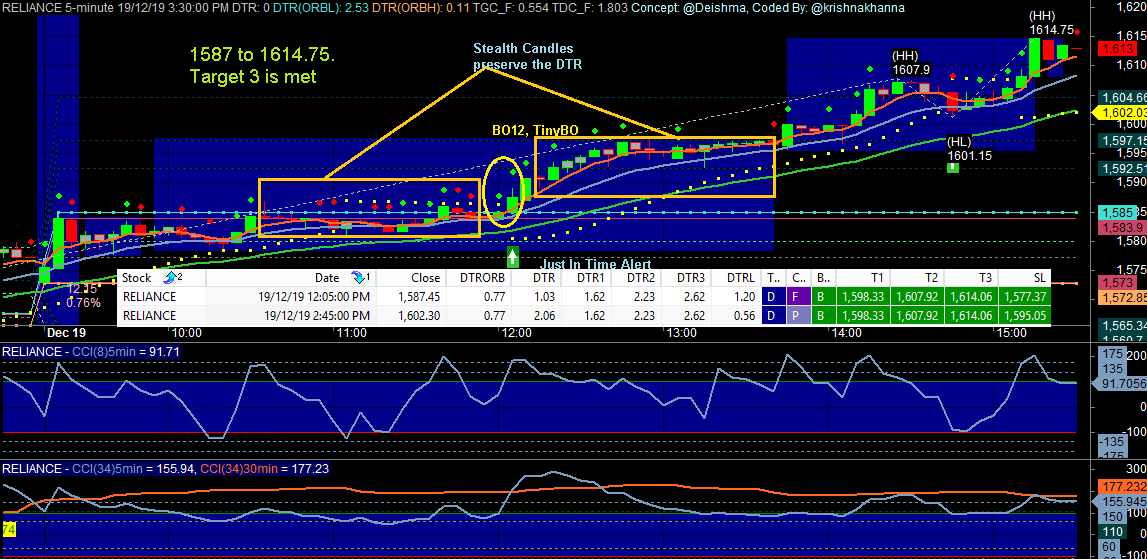Click the HH 1607.9 swing label
Image resolution: width=1147 pixels, height=559 pixels.
pos(909,63)
